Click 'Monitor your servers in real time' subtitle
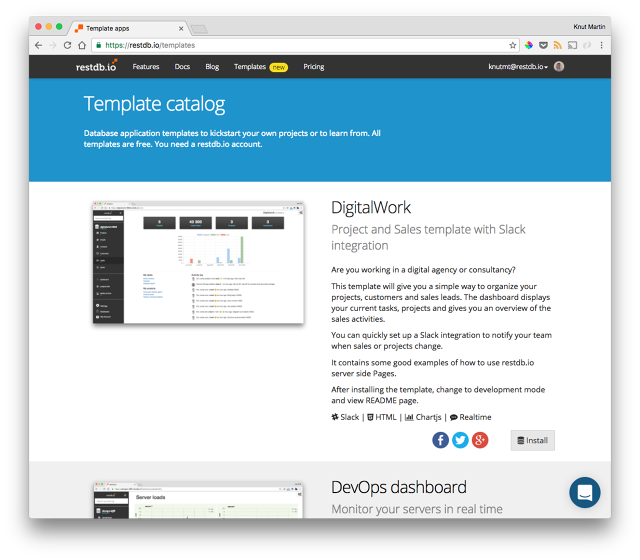 [417, 509]
